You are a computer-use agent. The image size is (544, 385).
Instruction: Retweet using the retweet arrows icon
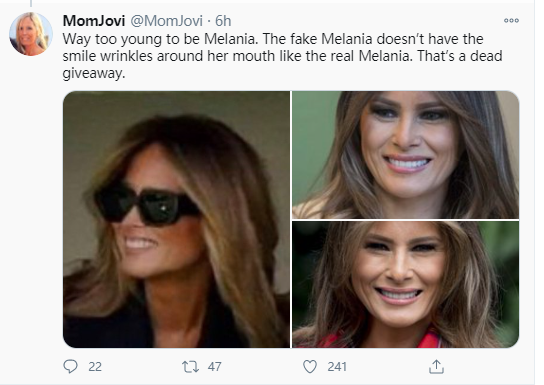190,367
